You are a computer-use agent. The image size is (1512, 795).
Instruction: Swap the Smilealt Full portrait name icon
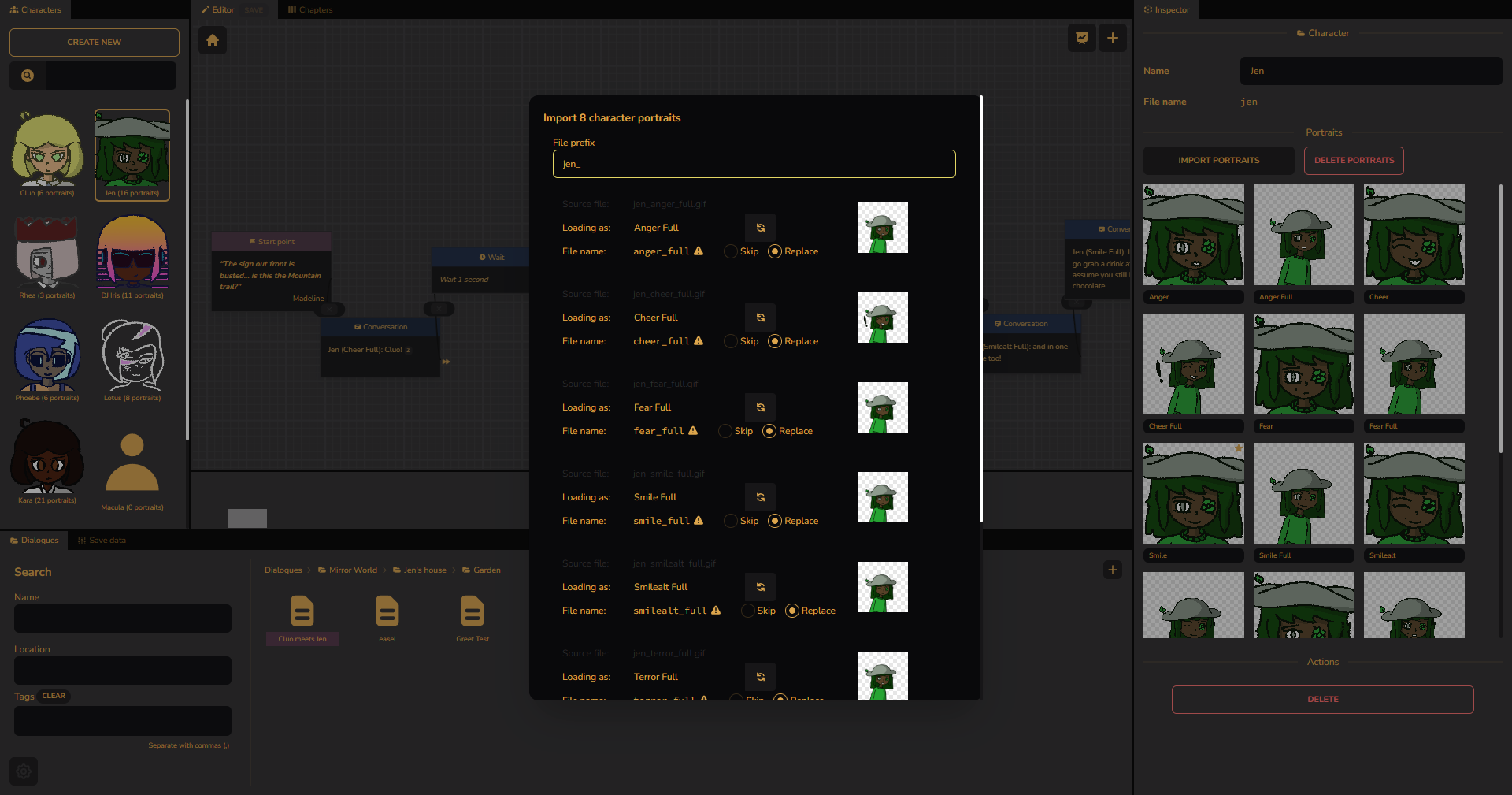tap(761, 587)
